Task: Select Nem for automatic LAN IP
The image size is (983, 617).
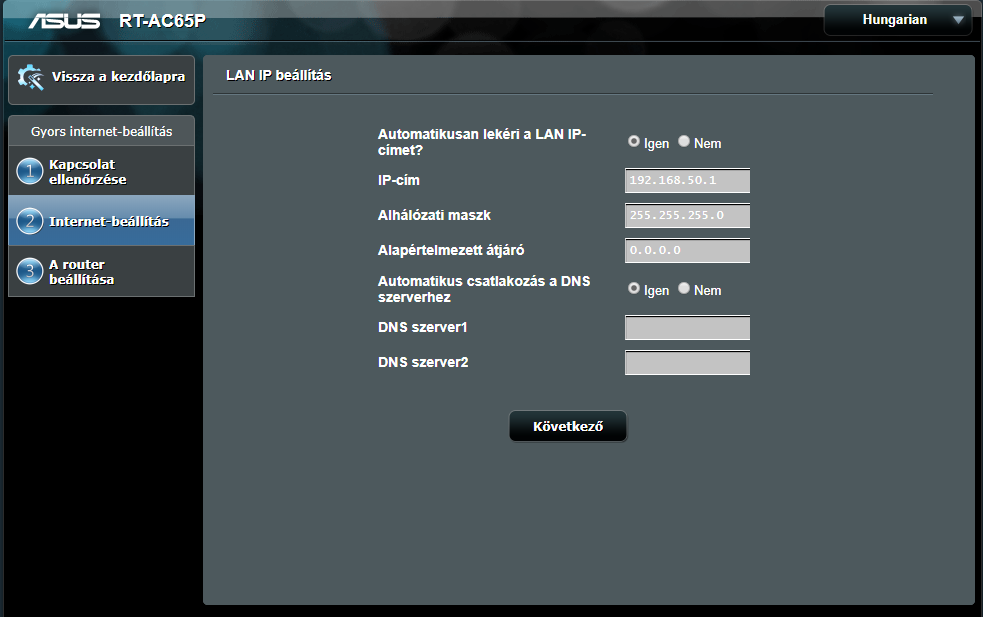Action: coord(684,142)
